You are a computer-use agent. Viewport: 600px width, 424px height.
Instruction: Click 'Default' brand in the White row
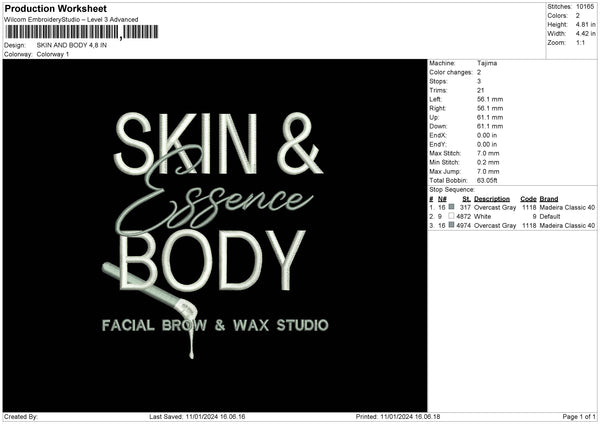pos(550,216)
